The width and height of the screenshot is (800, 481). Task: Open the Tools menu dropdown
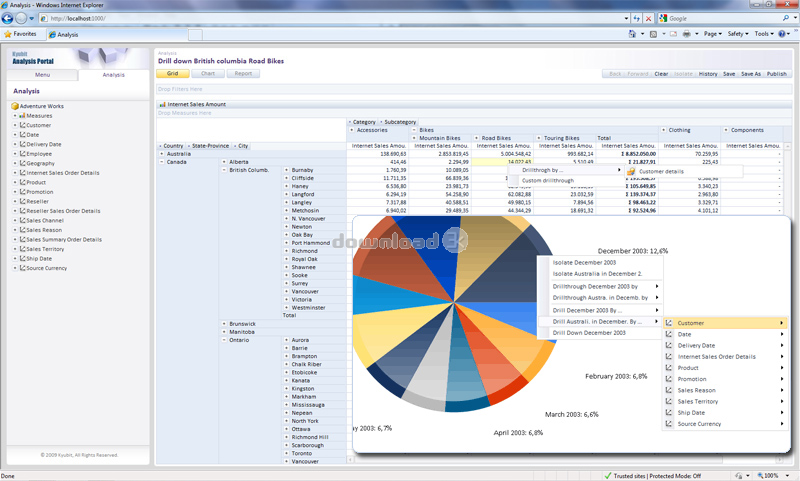pos(764,34)
